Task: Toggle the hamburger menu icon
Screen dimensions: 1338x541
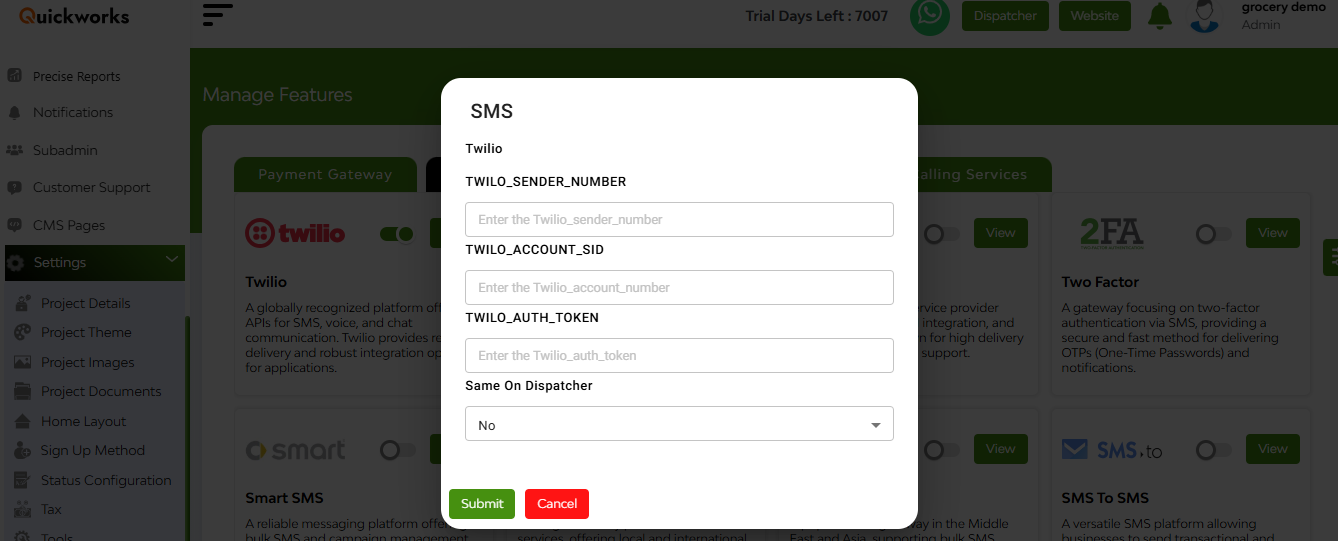Action: 217,15
